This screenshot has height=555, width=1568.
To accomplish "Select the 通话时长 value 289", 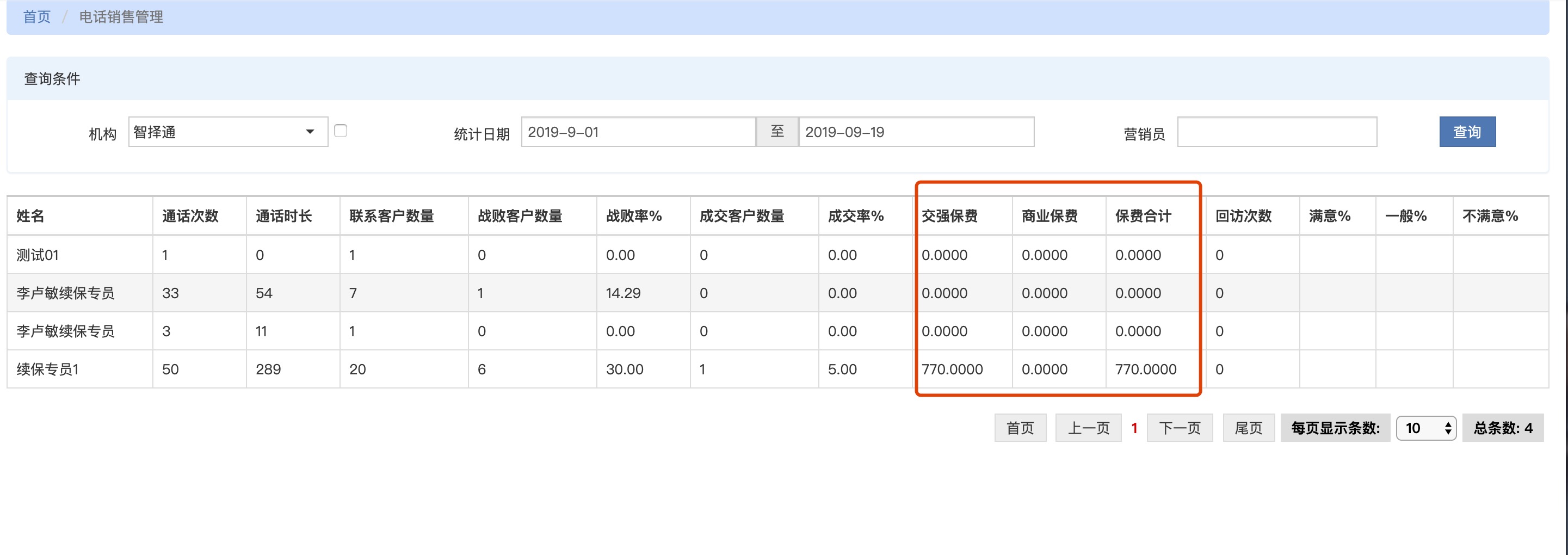I will coord(268,369).
